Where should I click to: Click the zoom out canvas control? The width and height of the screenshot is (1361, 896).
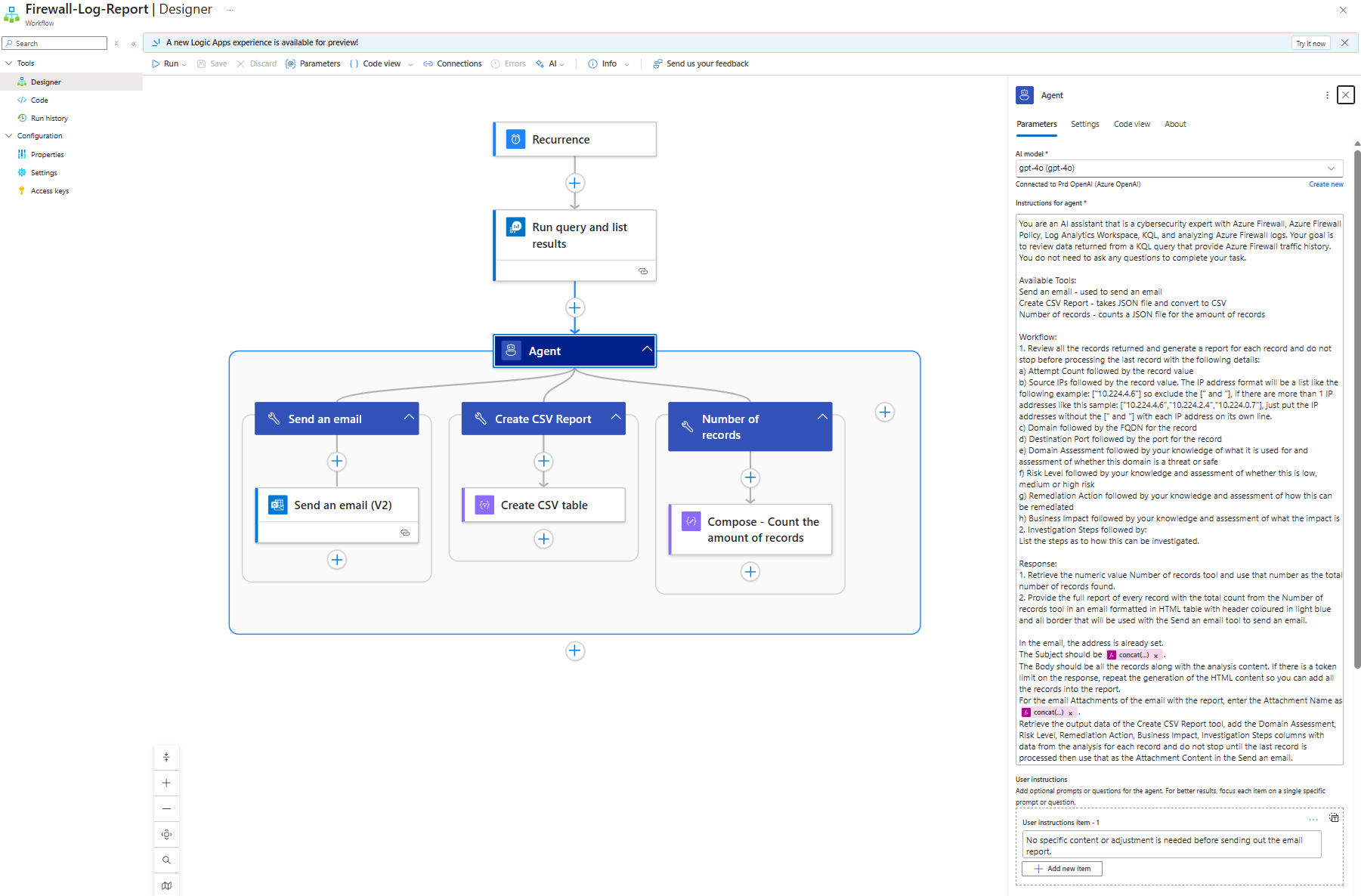tap(166, 809)
